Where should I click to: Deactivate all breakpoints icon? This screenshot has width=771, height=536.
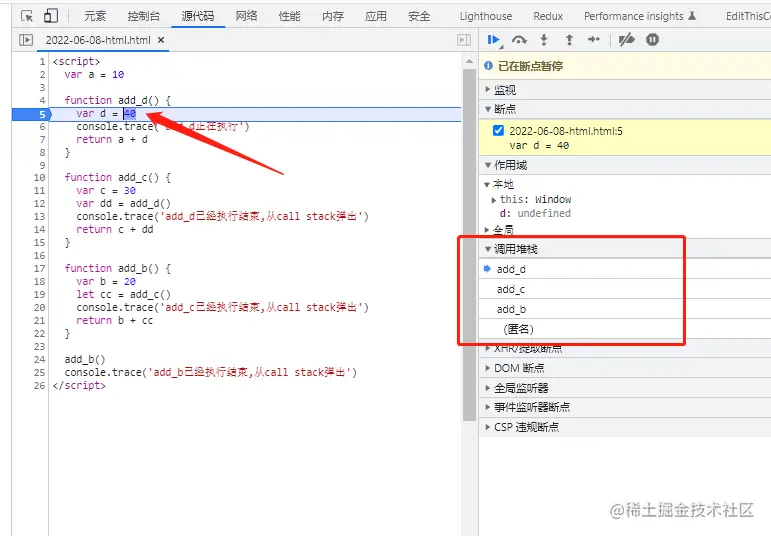pos(626,40)
